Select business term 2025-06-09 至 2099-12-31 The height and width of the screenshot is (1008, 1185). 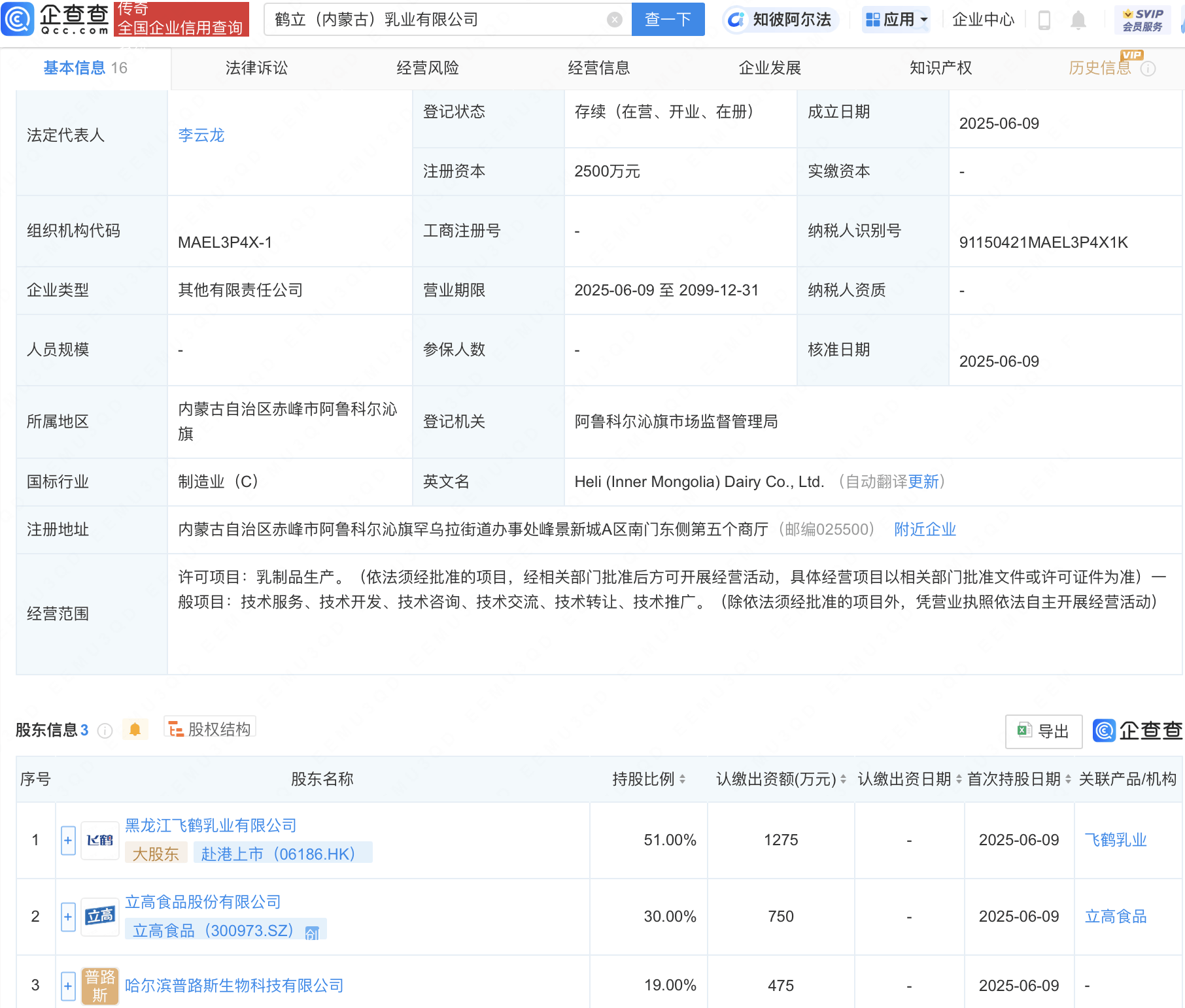[666, 290]
